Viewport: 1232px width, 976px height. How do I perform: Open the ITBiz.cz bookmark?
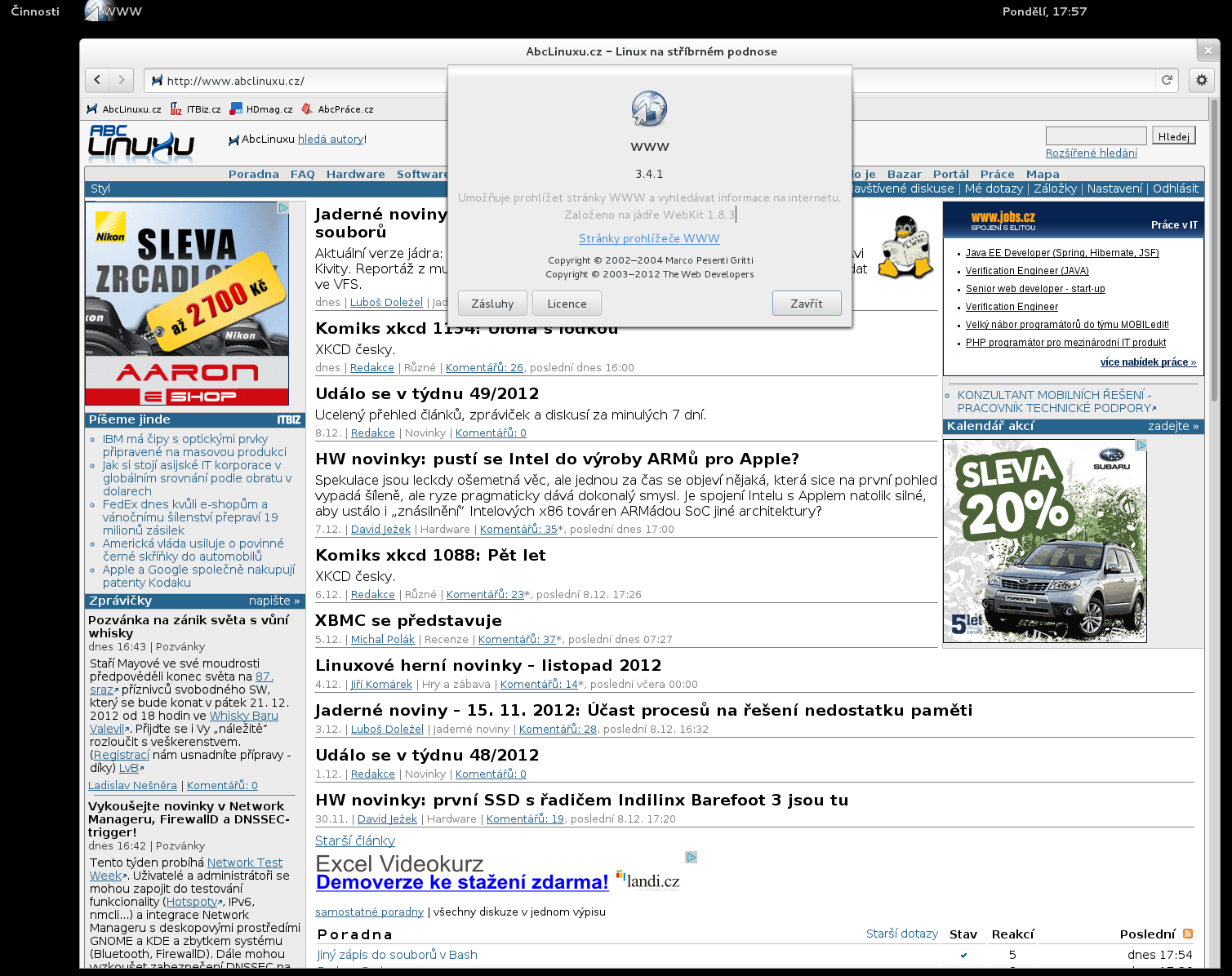[x=196, y=109]
